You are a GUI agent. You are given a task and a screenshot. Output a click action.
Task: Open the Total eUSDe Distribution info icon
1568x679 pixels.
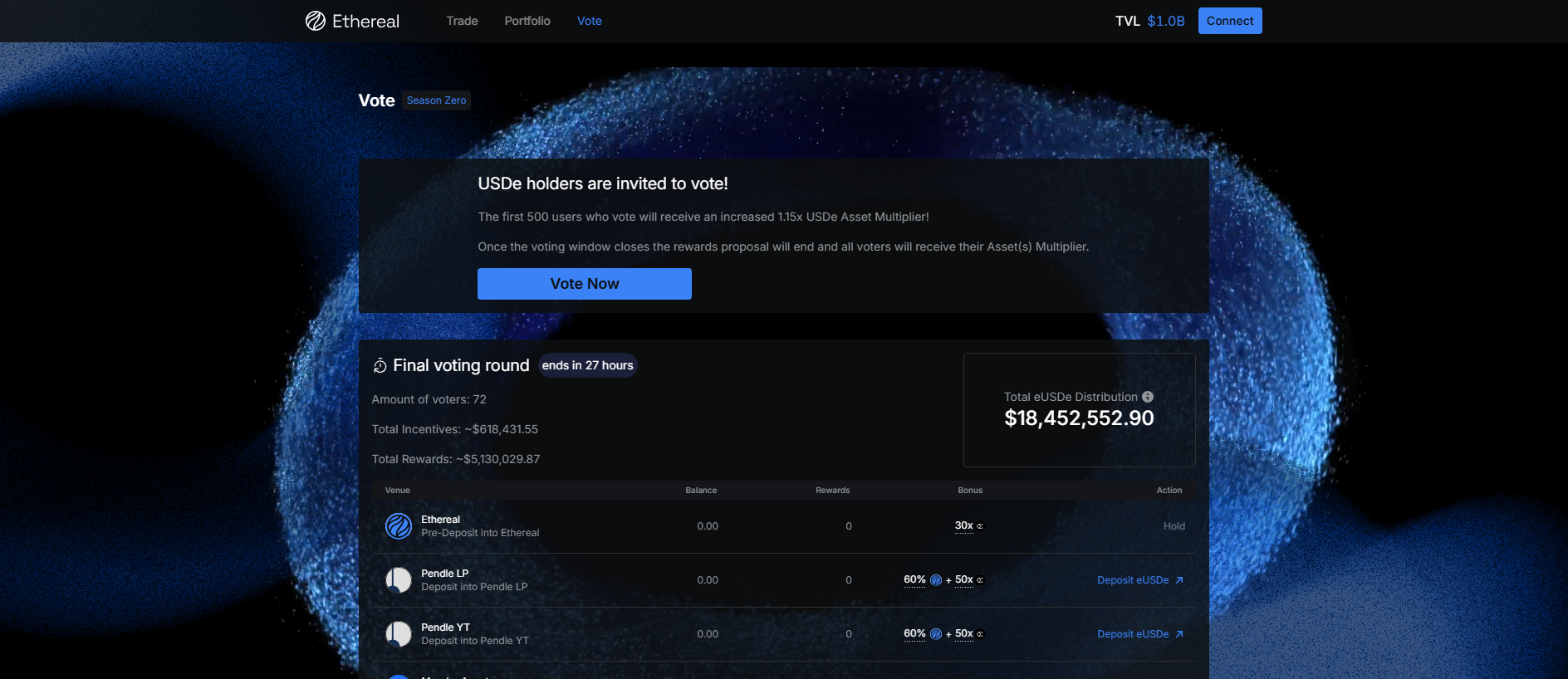[1148, 397]
